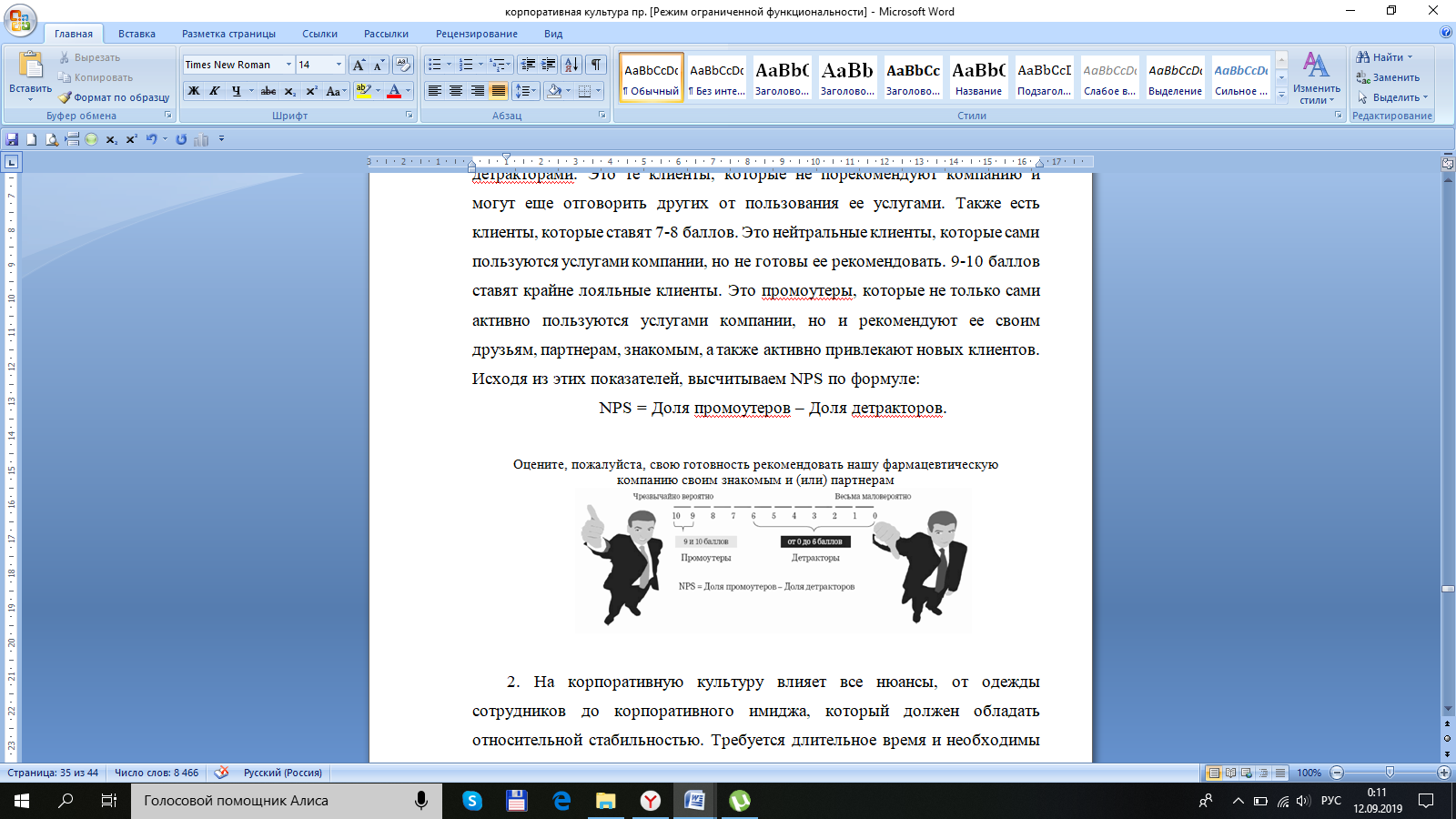Decrease paragraph indent
This screenshot has width=1456, height=819.
coord(528,65)
